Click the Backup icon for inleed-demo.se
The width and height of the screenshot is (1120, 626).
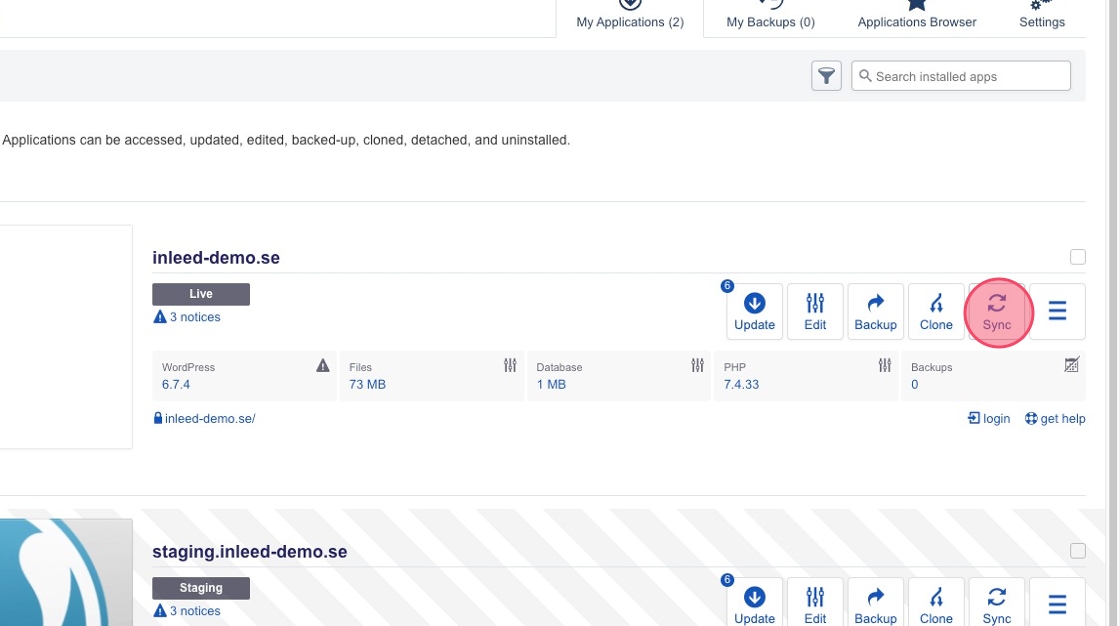point(875,312)
